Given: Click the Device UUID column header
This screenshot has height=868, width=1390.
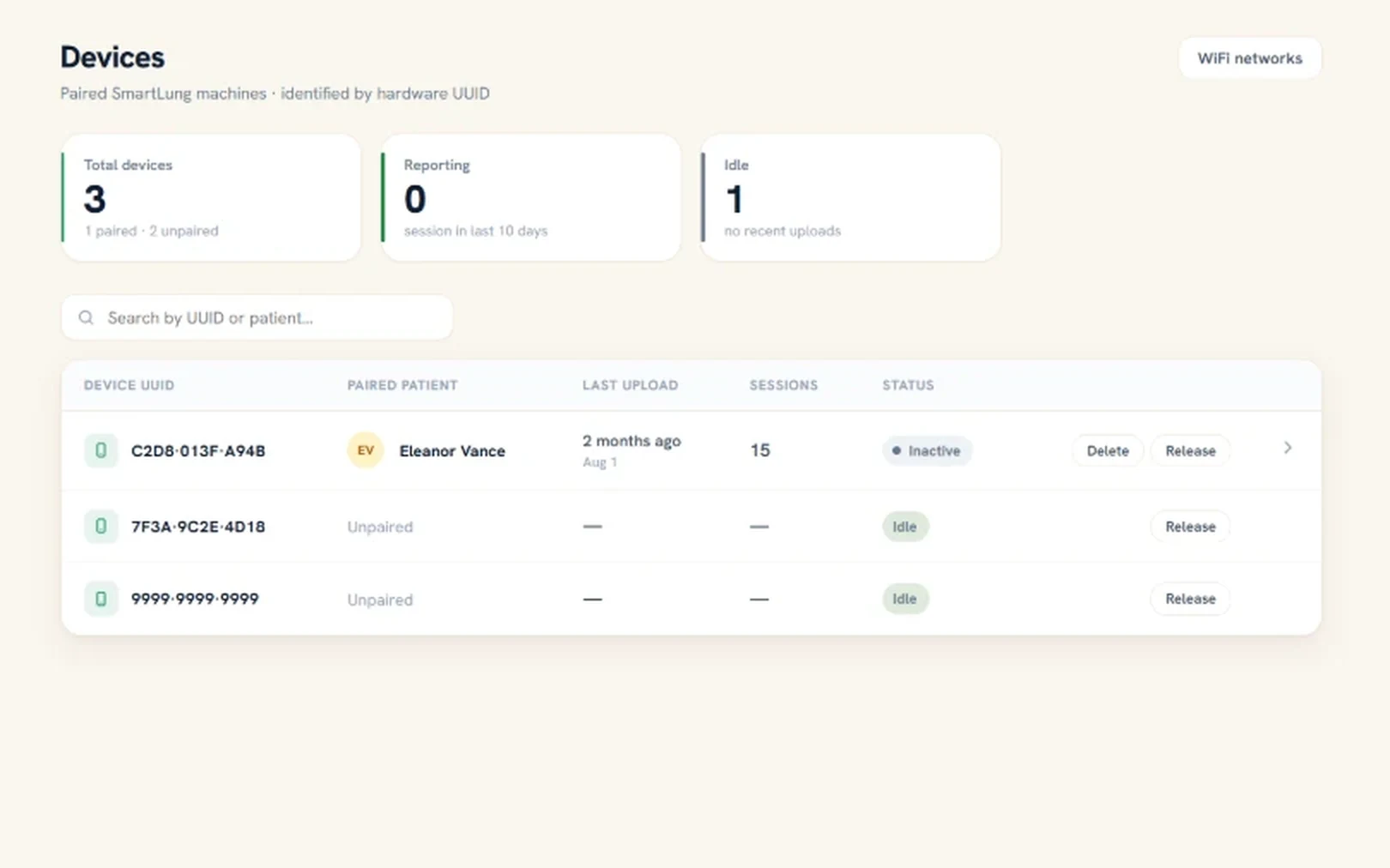Looking at the screenshot, I should coord(129,385).
